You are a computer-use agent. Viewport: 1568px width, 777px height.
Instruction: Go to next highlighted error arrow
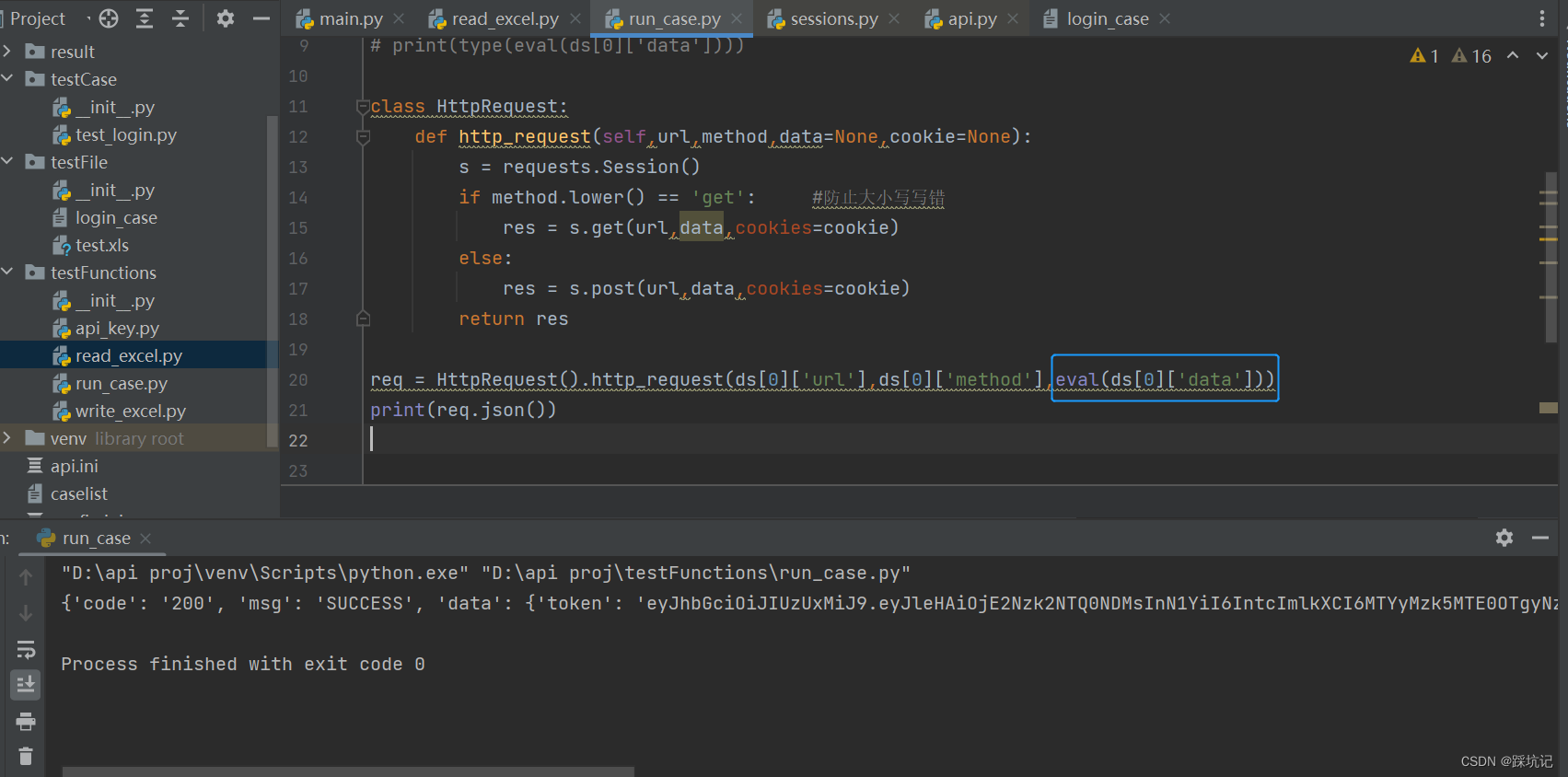pyautogui.click(x=1542, y=56)
